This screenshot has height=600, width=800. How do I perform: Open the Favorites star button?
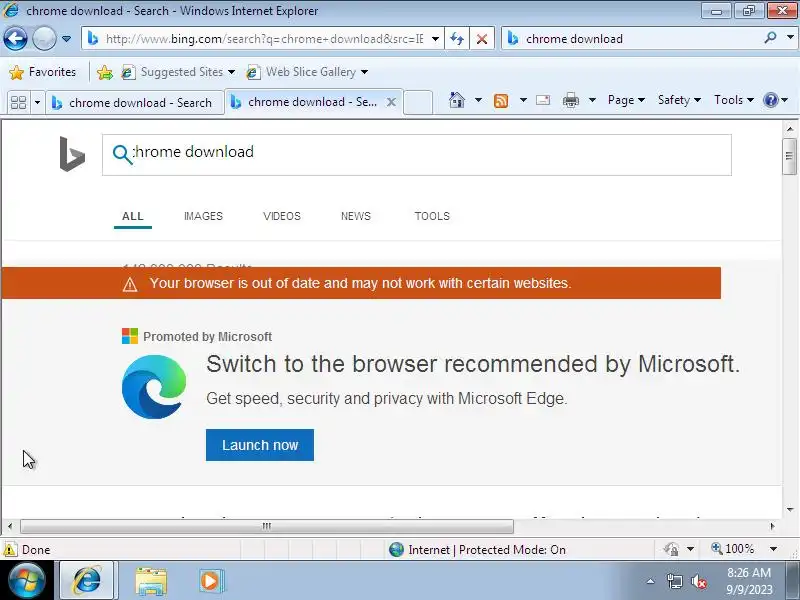[x=42, y=72]
